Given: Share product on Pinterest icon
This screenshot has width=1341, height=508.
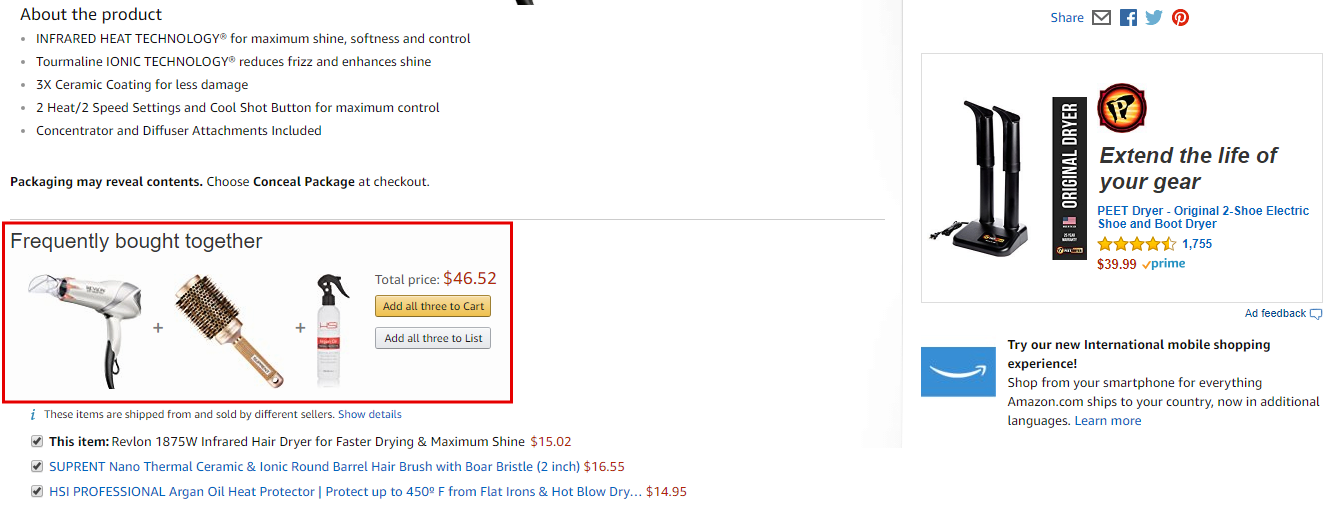Looking at the screenshot, I should click(1181, 18).
